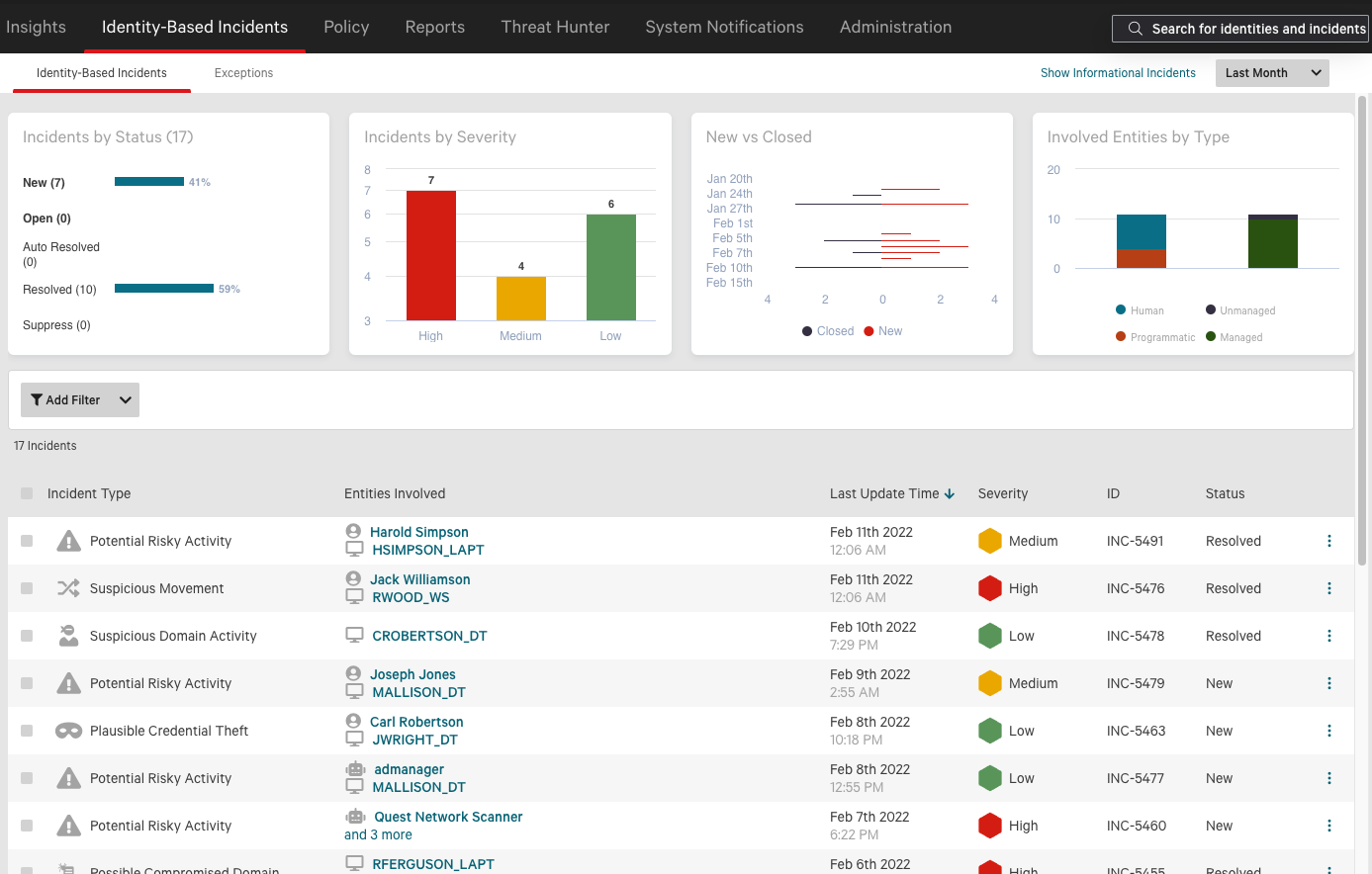Image resolution: width=1372 pixels, height=874 pixels.
Task: Click the magnifier icon in the search box
Action: 1135,29
